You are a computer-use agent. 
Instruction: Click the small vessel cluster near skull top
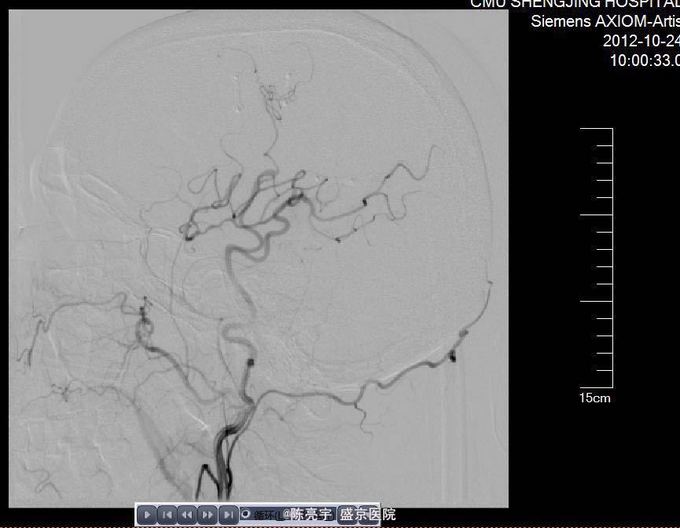(x=274, y=97)
